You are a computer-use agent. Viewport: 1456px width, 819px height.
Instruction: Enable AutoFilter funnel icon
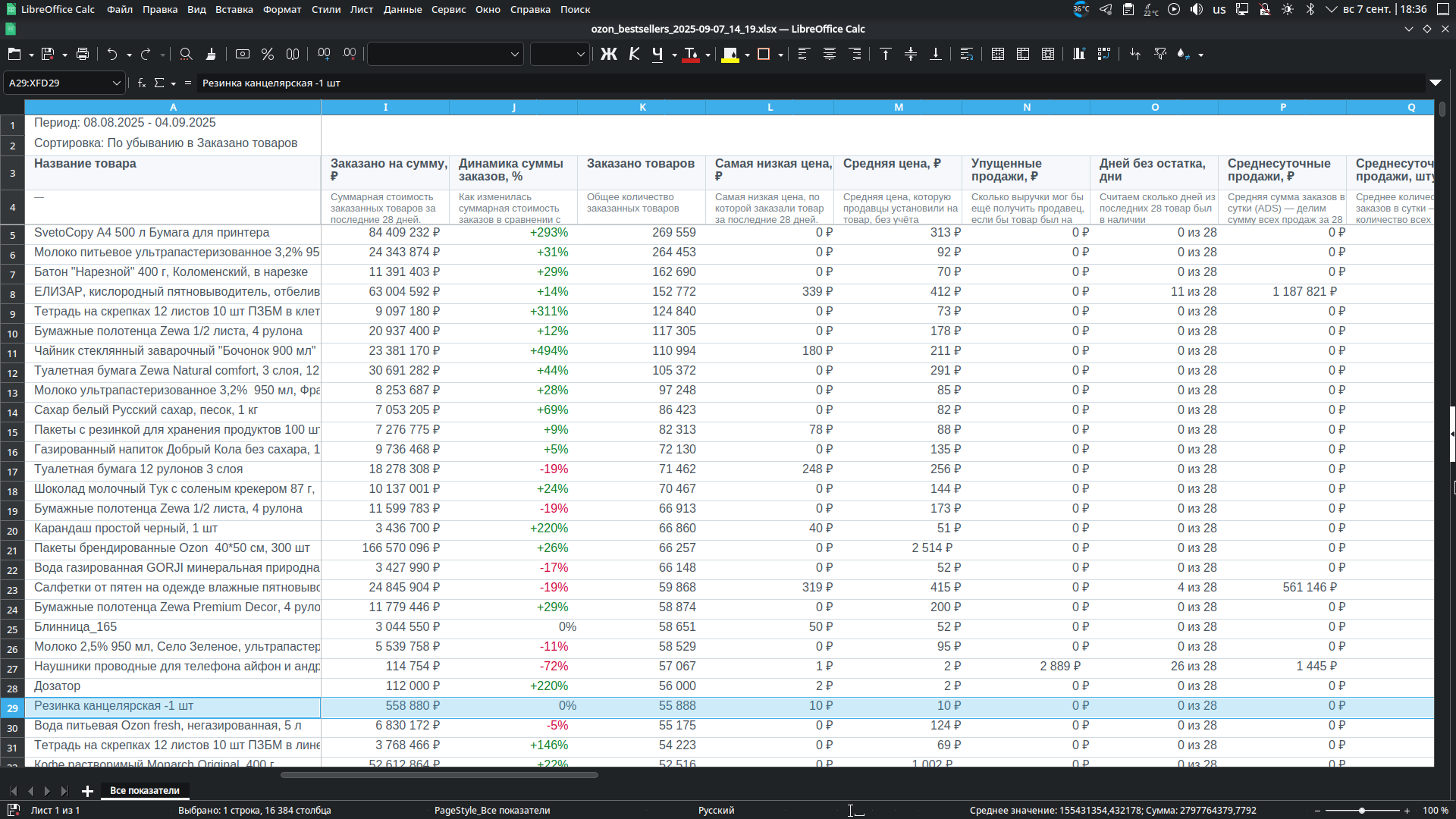(x=1160, y=54)
